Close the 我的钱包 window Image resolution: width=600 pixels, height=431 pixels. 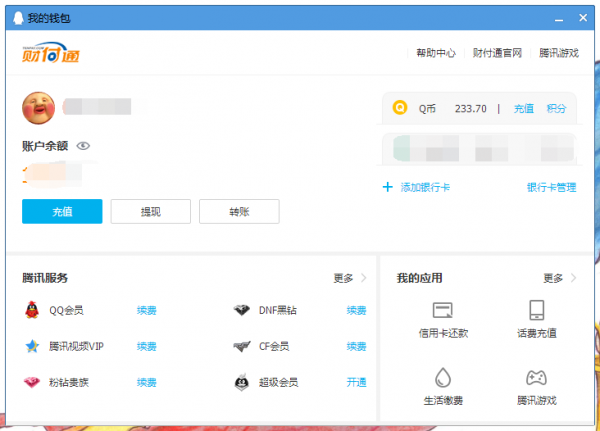click(583, 18)
